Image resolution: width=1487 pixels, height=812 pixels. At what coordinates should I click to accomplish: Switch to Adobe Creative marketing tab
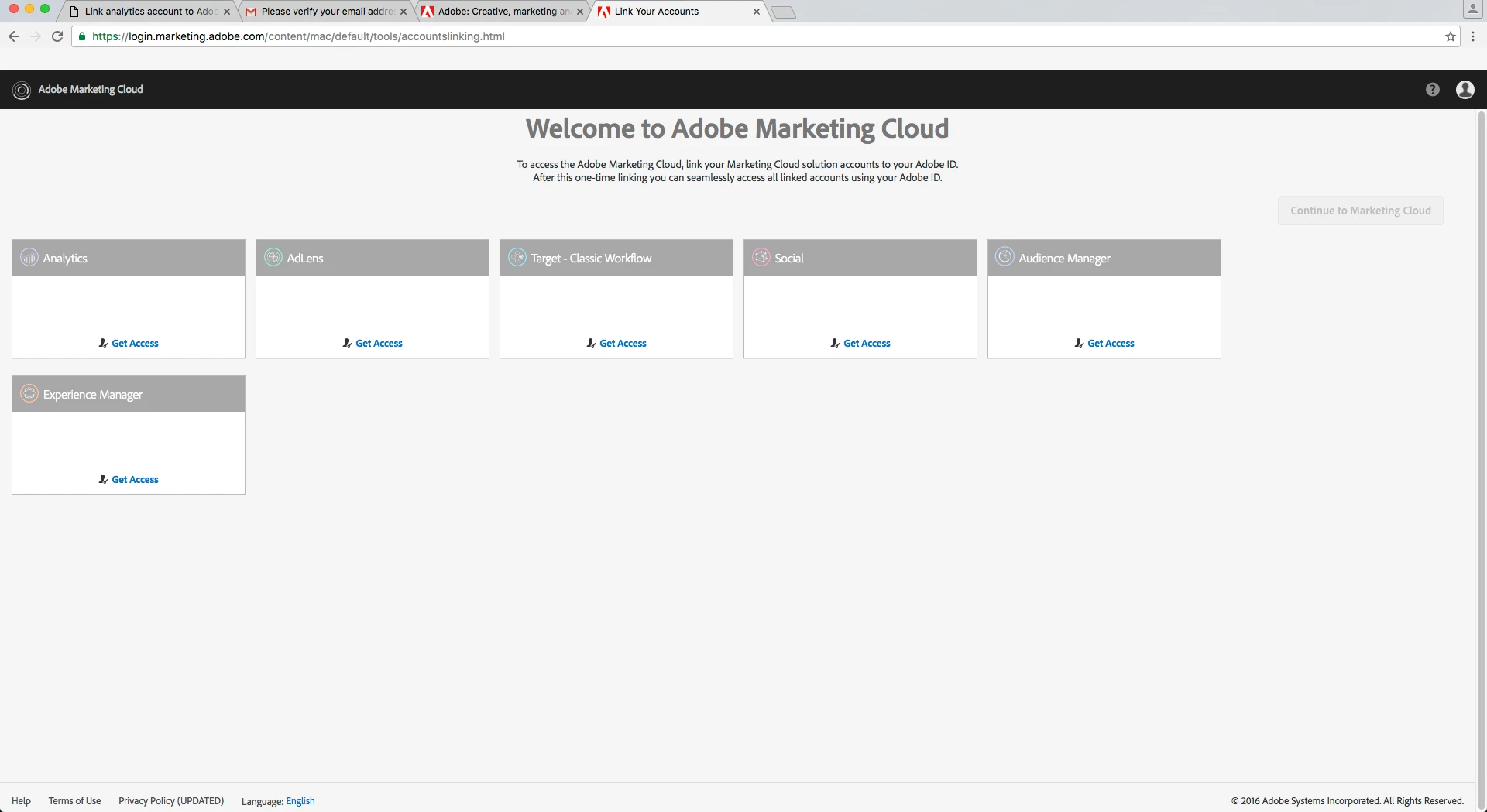pyautogui.click(x=503, y=12)
